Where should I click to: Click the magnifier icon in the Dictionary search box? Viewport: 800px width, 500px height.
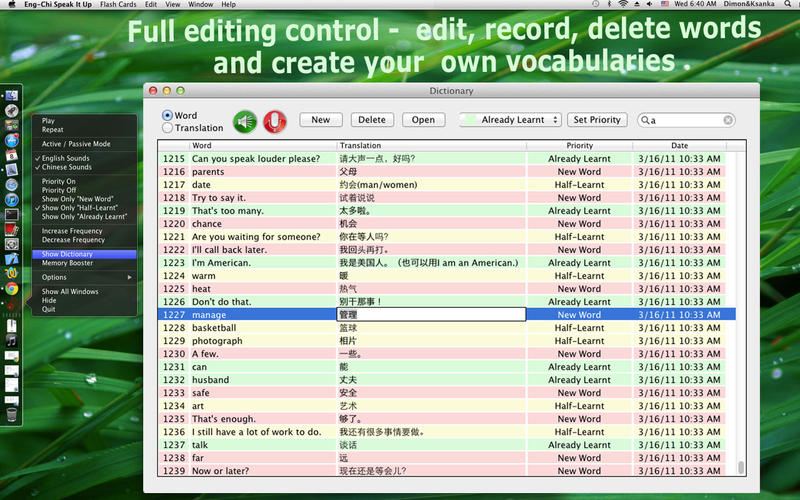[x=645, y=120]
